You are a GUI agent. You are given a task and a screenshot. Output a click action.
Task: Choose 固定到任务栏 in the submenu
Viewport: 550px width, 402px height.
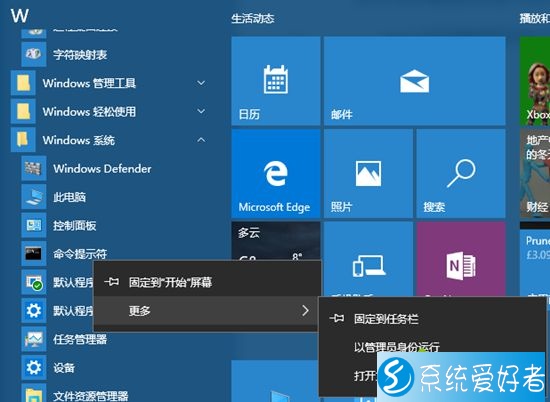pos(433,319)
